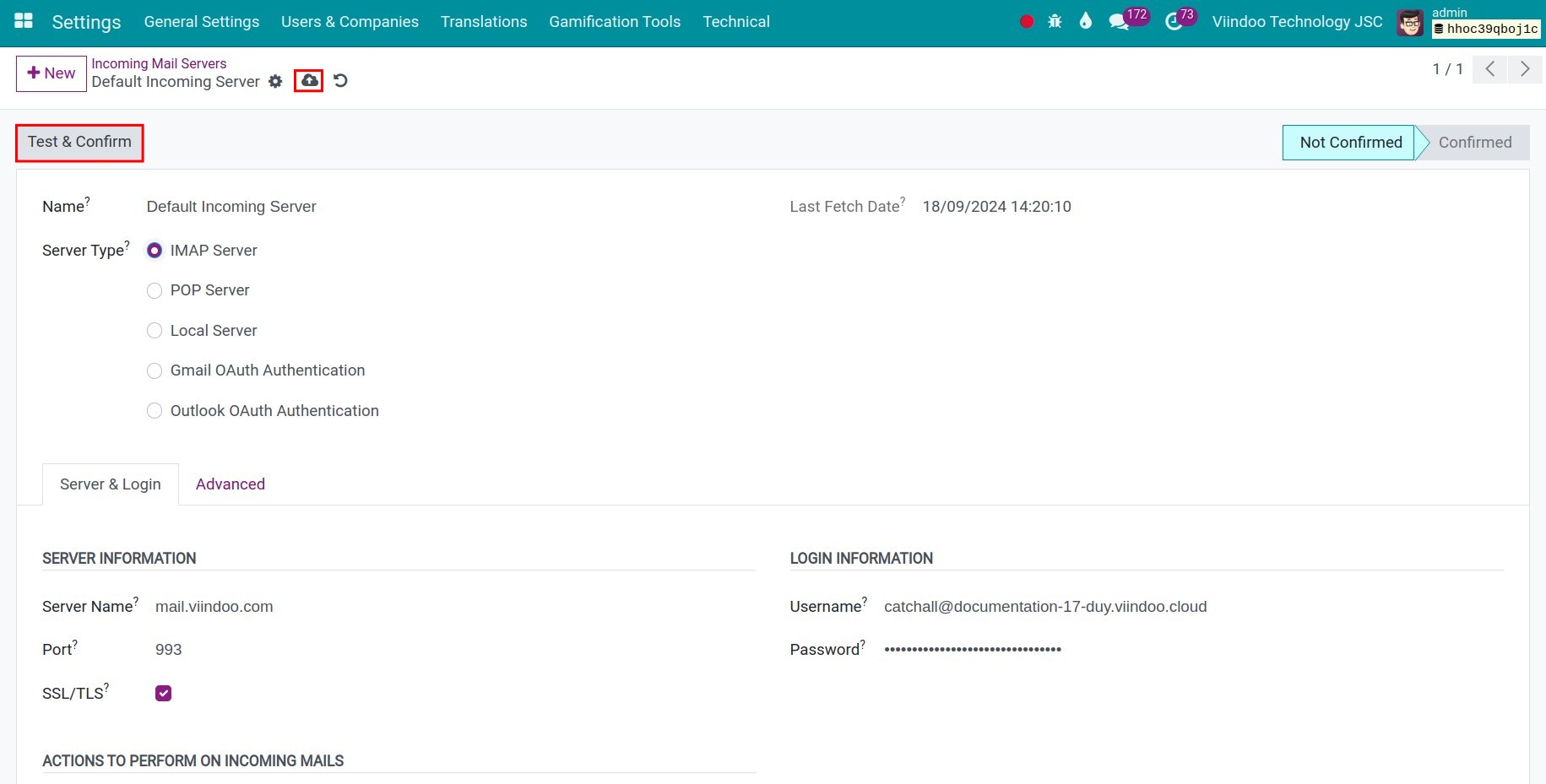Click ACTIONS TO PERFORM ON INCOMING MAILS heading
This screenshot has height=784, width=1546.
[193, 761]
